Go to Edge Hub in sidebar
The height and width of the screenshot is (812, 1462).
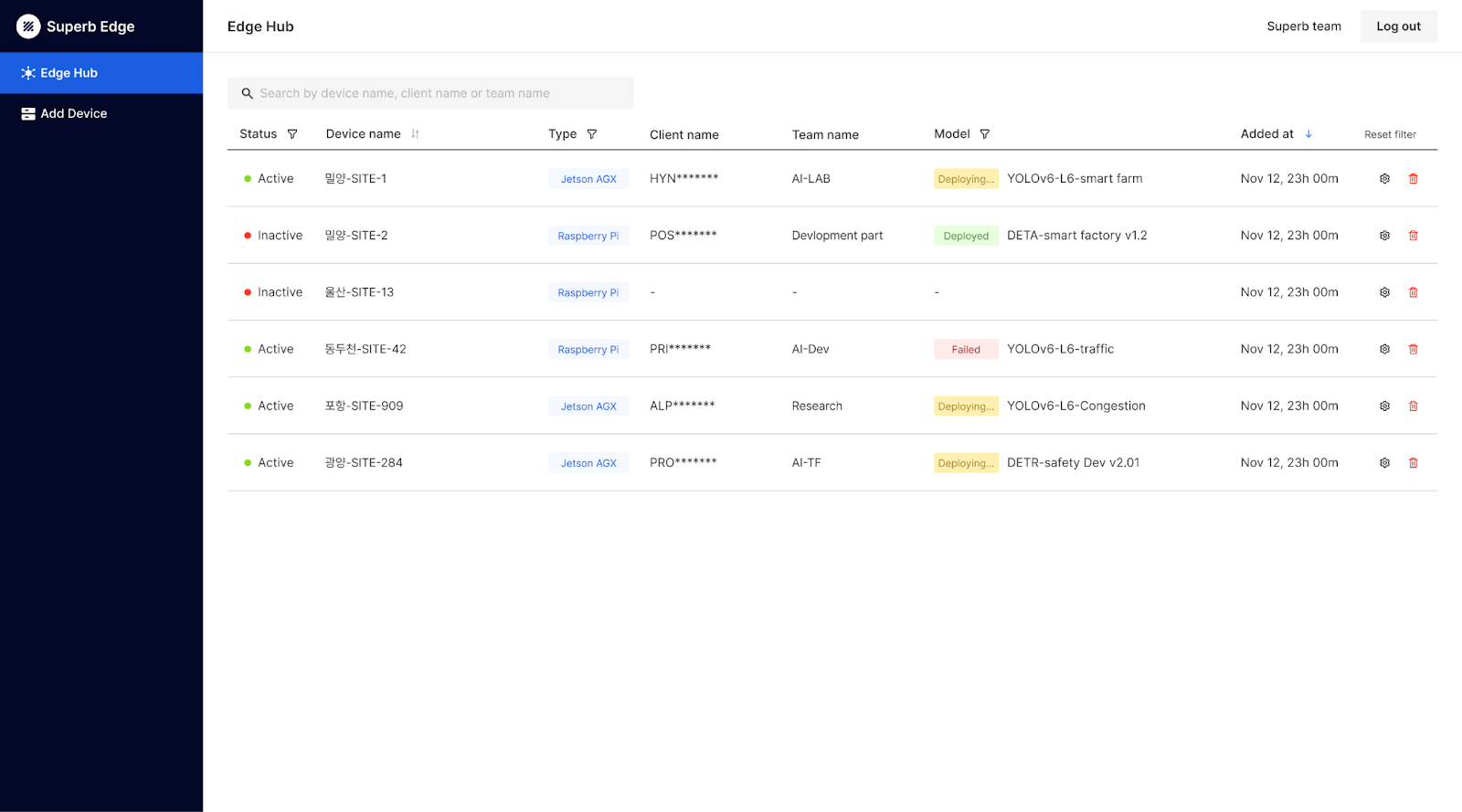click(x=101, y=73)
